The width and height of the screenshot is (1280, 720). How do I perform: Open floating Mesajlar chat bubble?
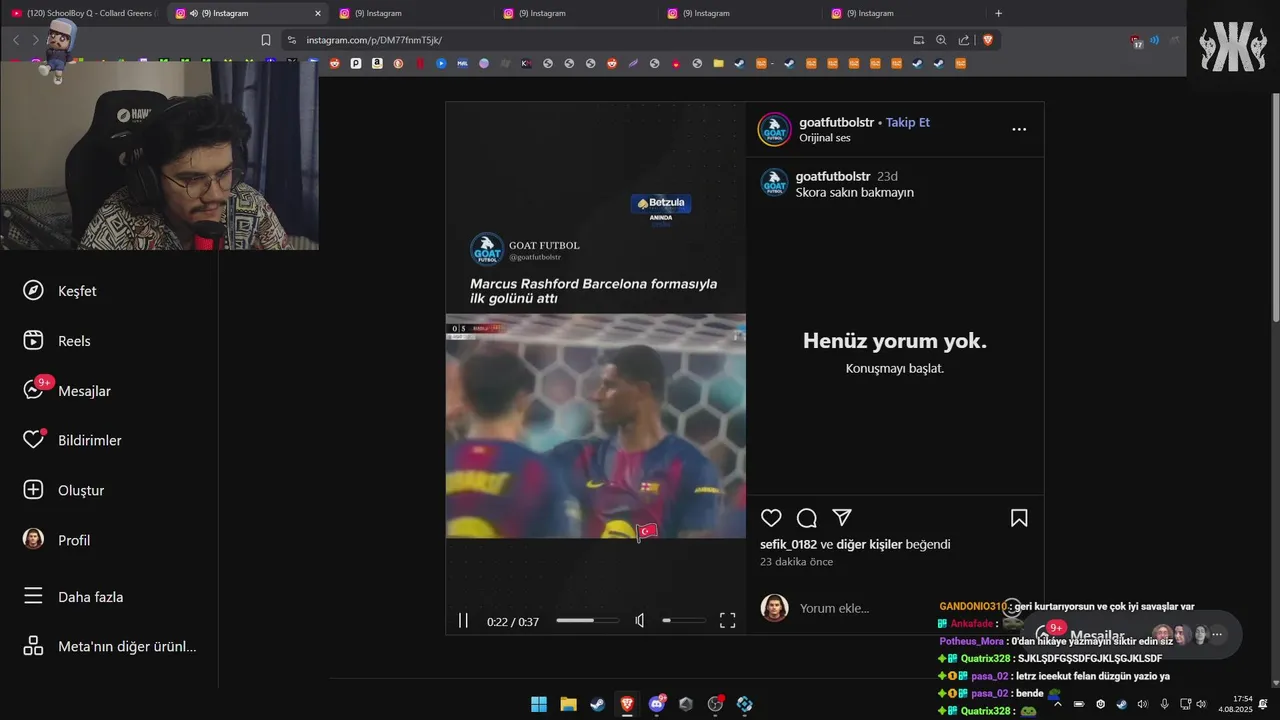click(1132, 635)
